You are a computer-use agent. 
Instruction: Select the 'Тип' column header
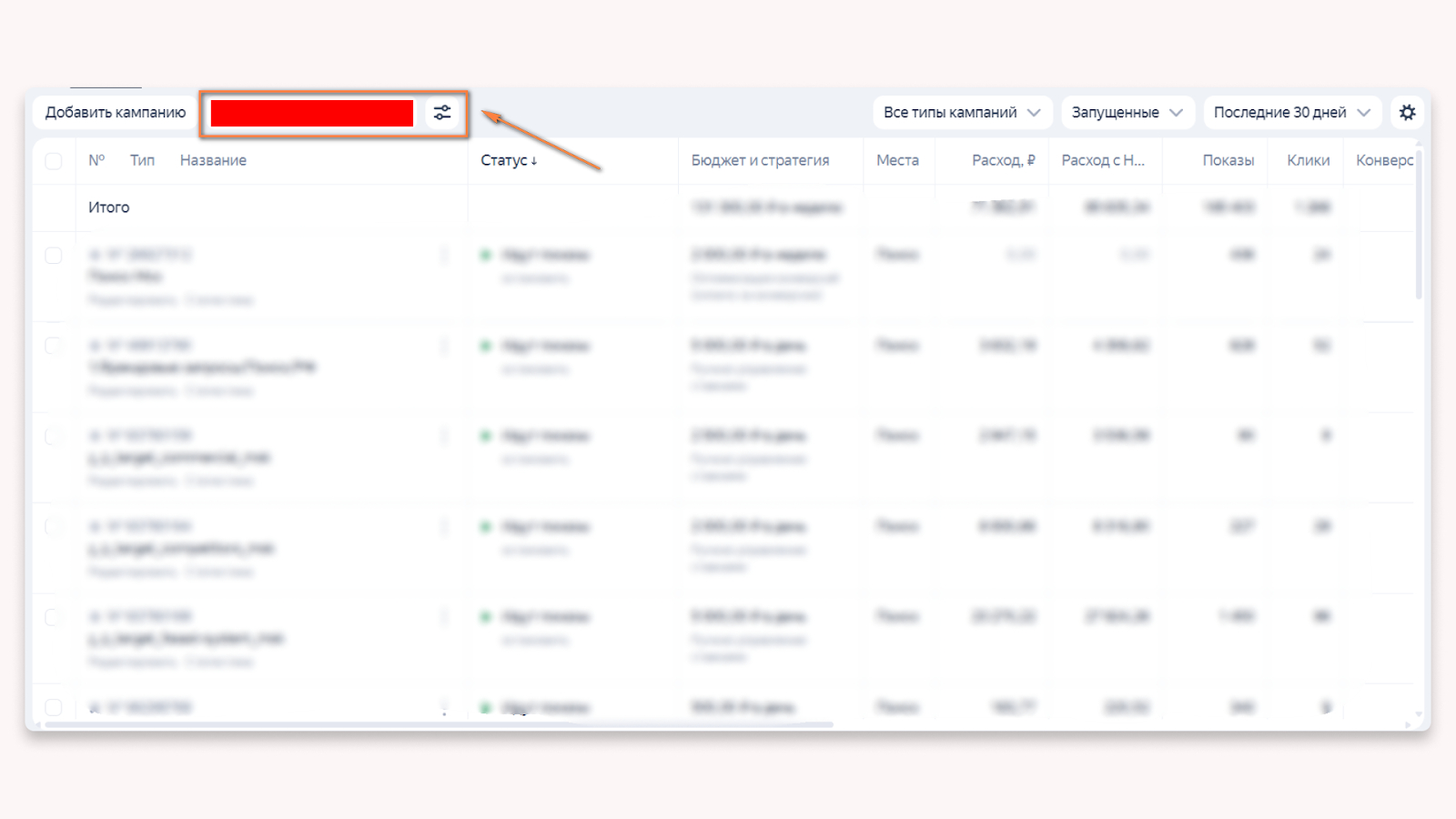[x=142, y=160]
